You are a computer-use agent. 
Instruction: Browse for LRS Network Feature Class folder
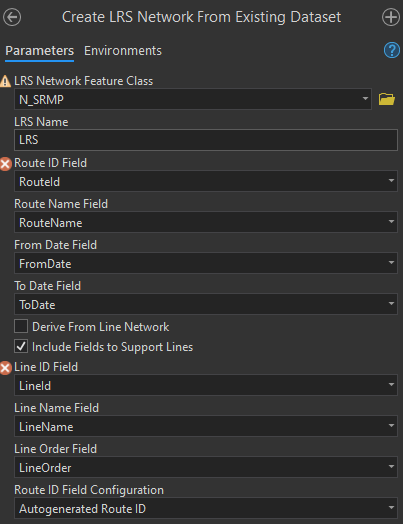(387, 99)
